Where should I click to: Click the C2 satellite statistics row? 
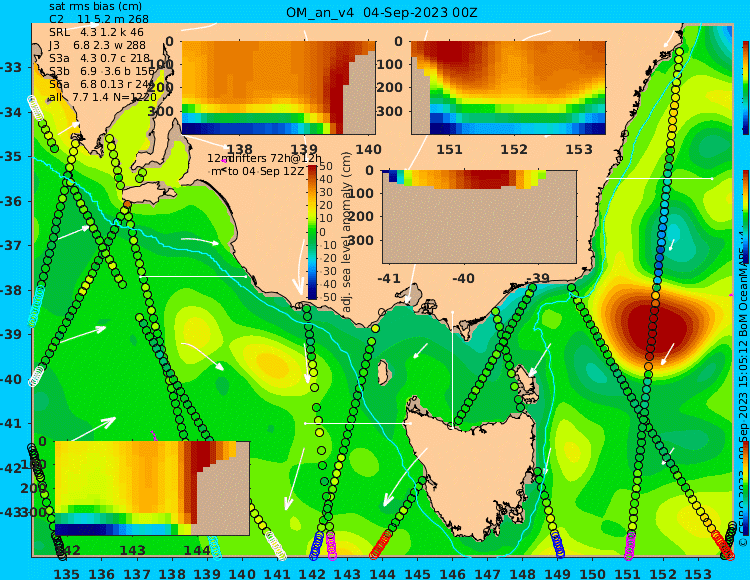tap(99, 19)
